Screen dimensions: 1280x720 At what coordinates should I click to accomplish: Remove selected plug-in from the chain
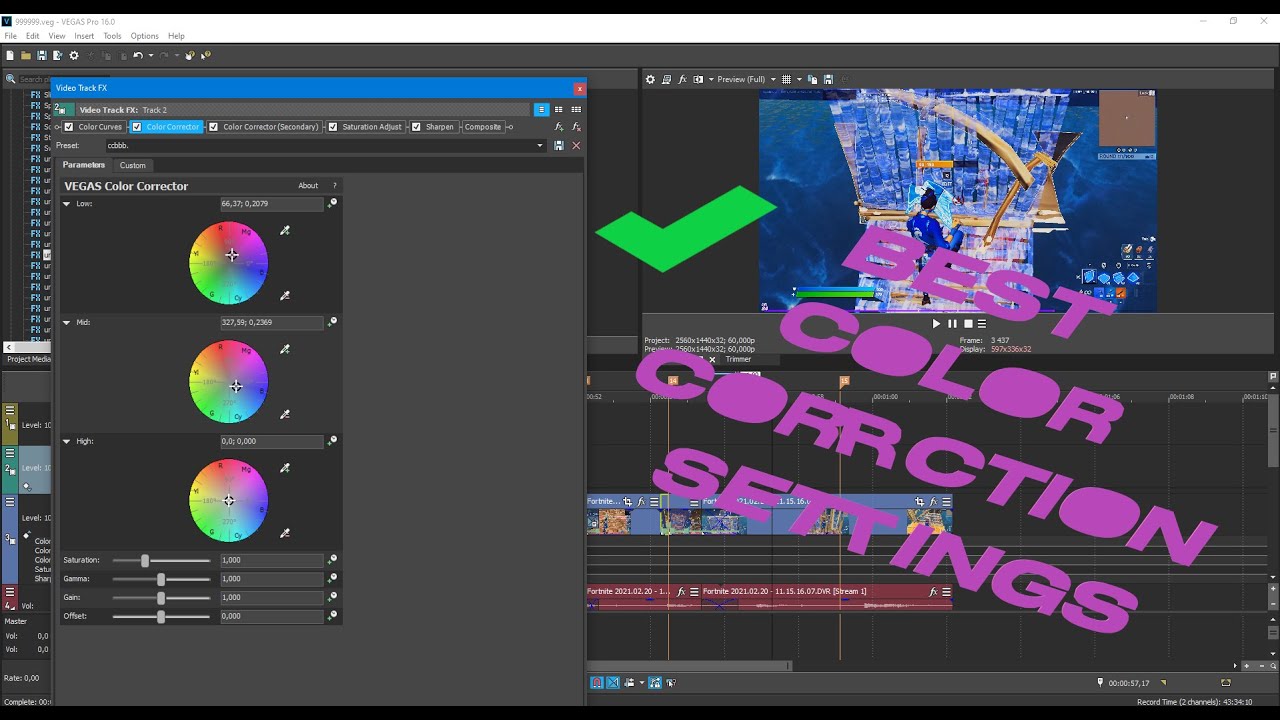tap(576, 127)
